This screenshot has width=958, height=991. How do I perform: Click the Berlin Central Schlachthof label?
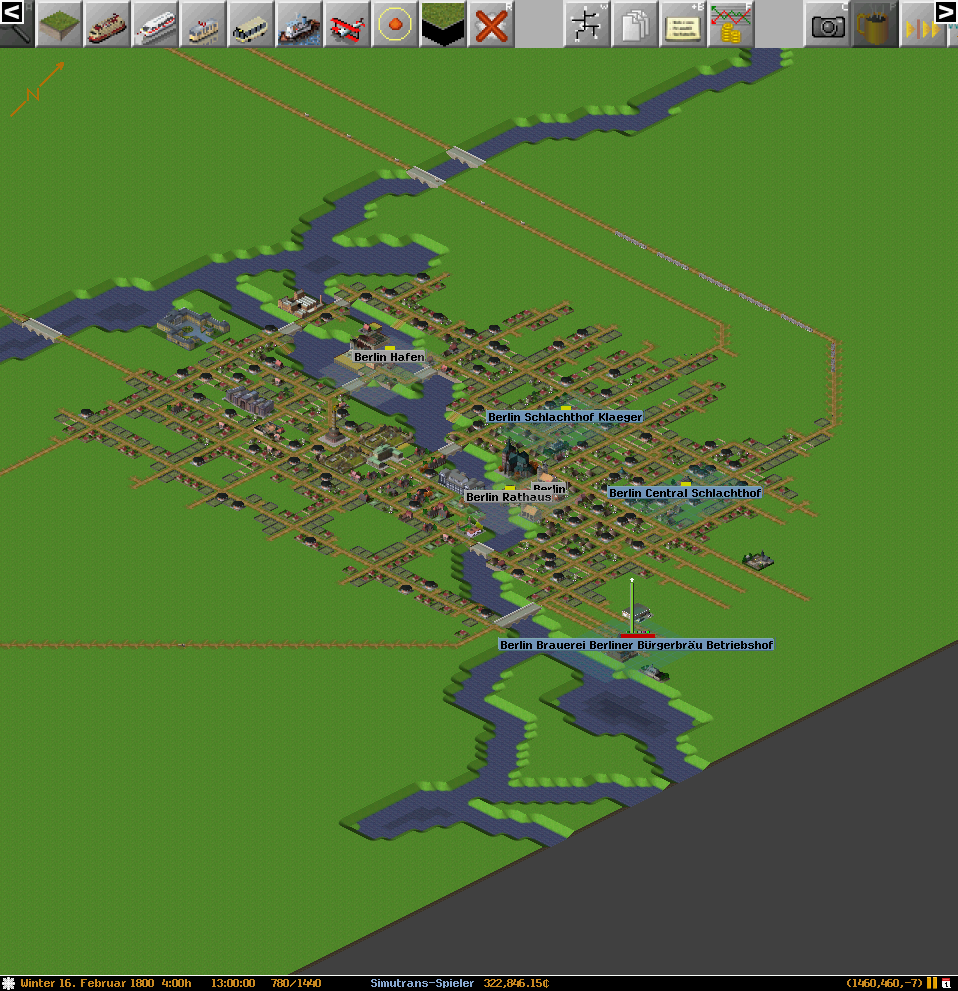point(684,493)
